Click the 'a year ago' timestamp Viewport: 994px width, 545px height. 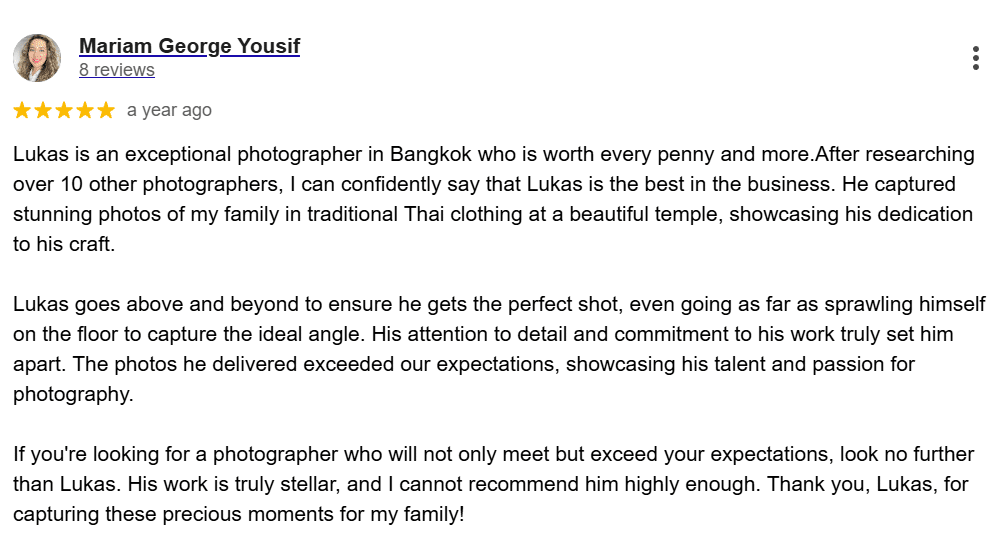coord(169,110)
